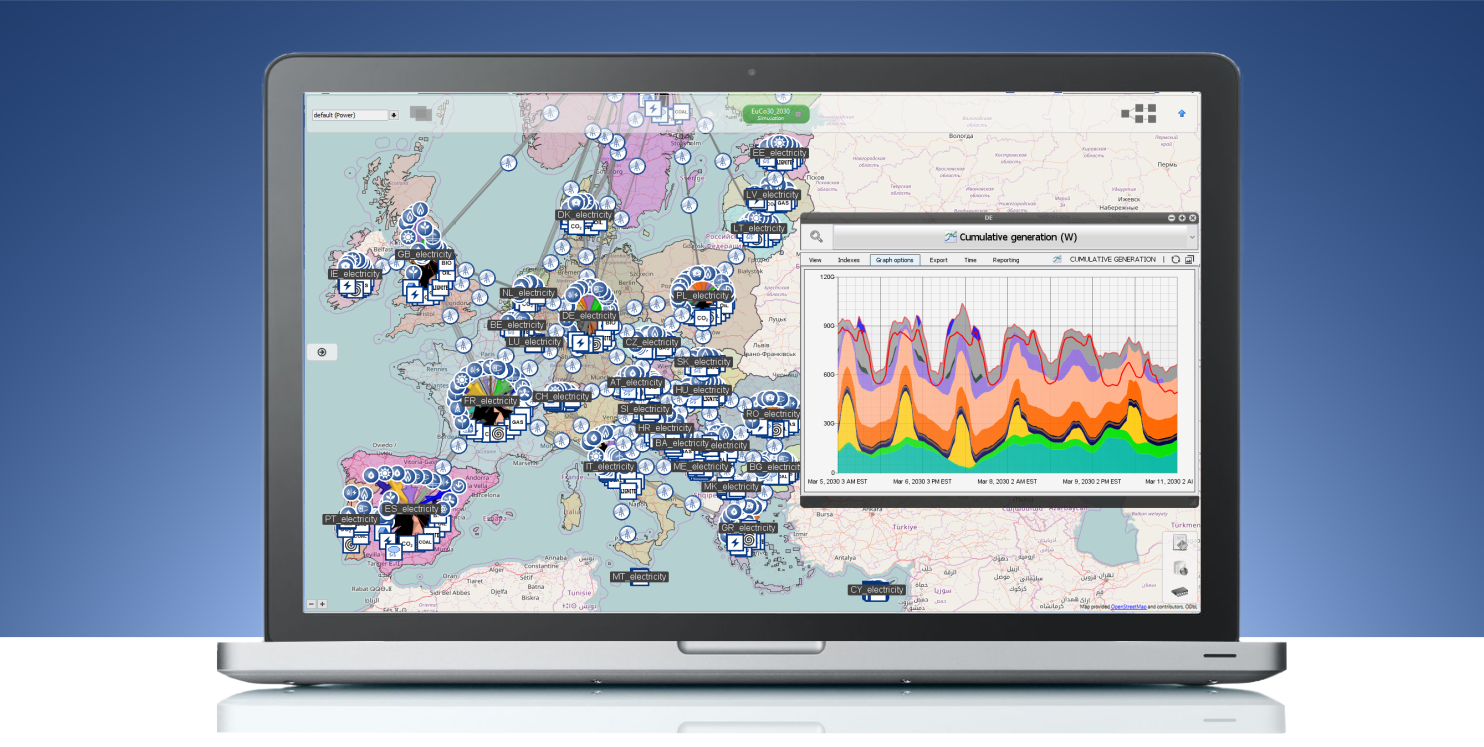Viewport: 1484px width, 747px height.
Task: Click the default (Power) view name field
Action: [x=349, y=115]
